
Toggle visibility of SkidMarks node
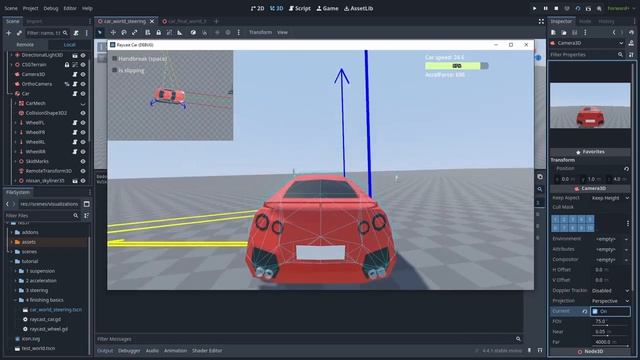[83, 161]
